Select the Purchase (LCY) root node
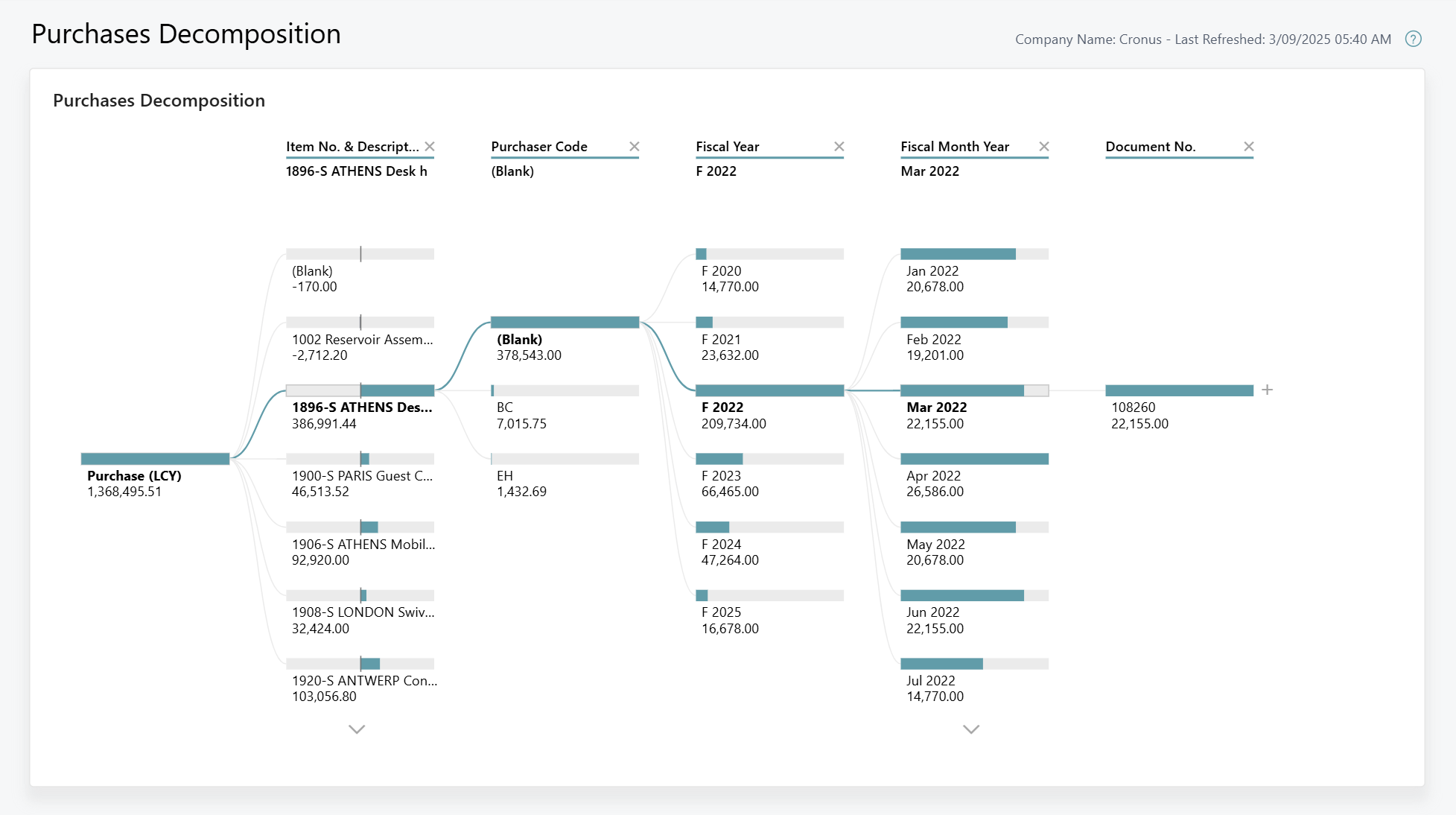This screenshot has width=1456, height=815. tap(155, 458)
